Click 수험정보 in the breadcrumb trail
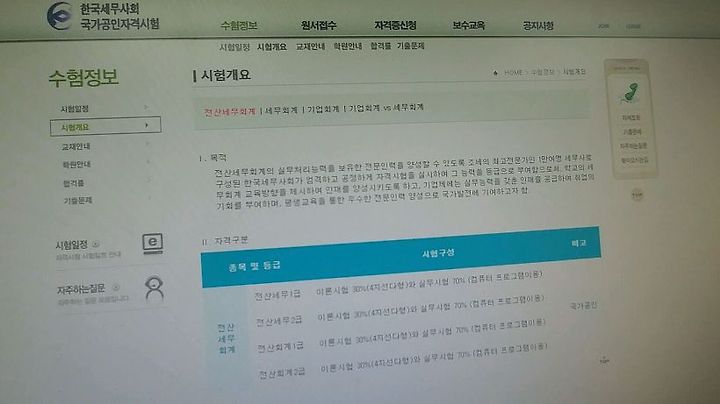720x404 pixels. [x=542, y=72]
